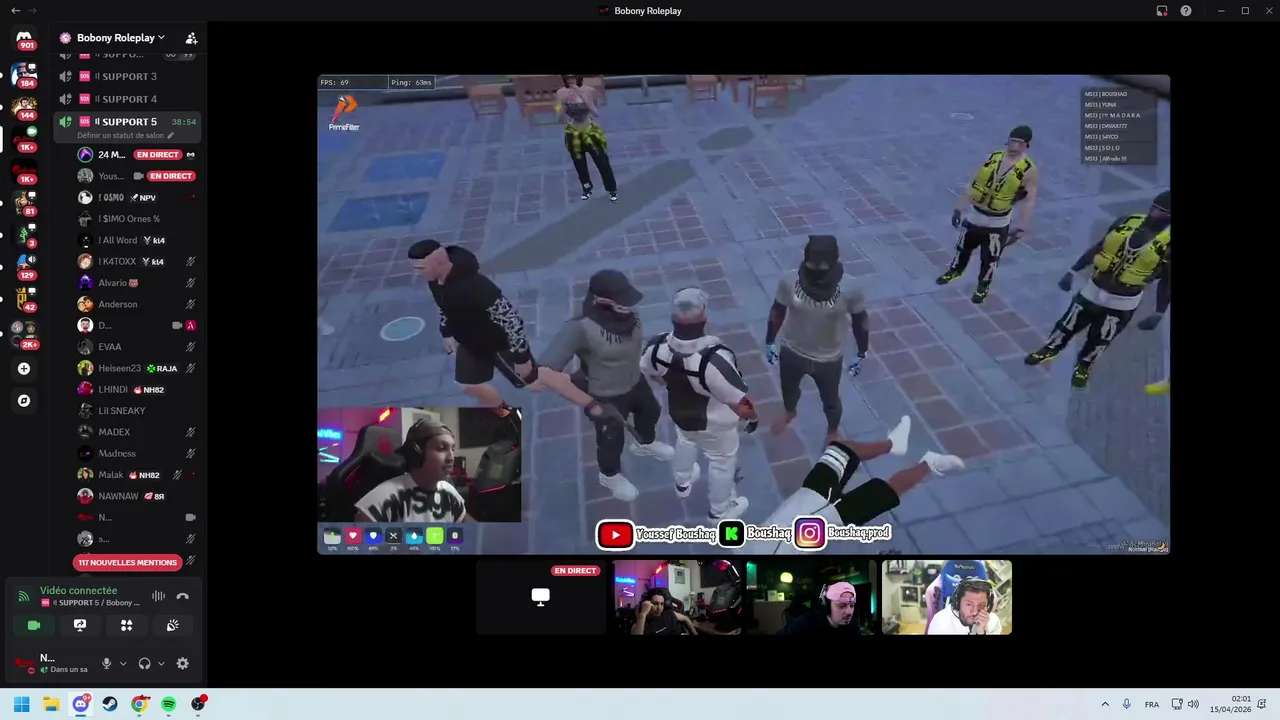Open the Activities launcher icon
The width and height of the screenshot is (1280, 720).
pos(126,625)
